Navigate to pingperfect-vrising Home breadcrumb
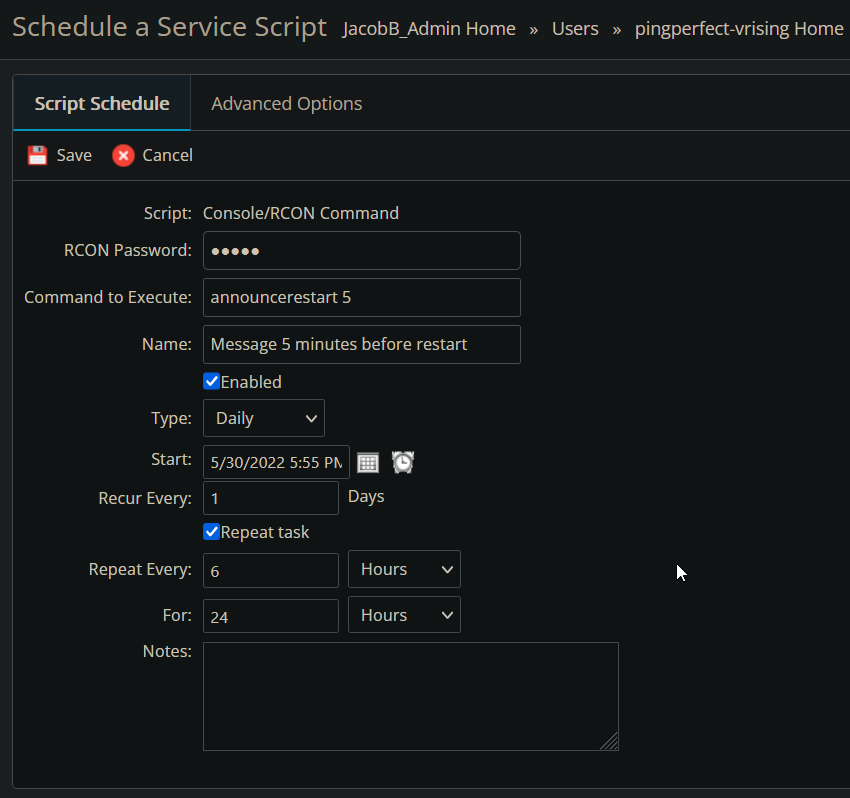This screenshot has width=850, height=798. tap(739, 29)
